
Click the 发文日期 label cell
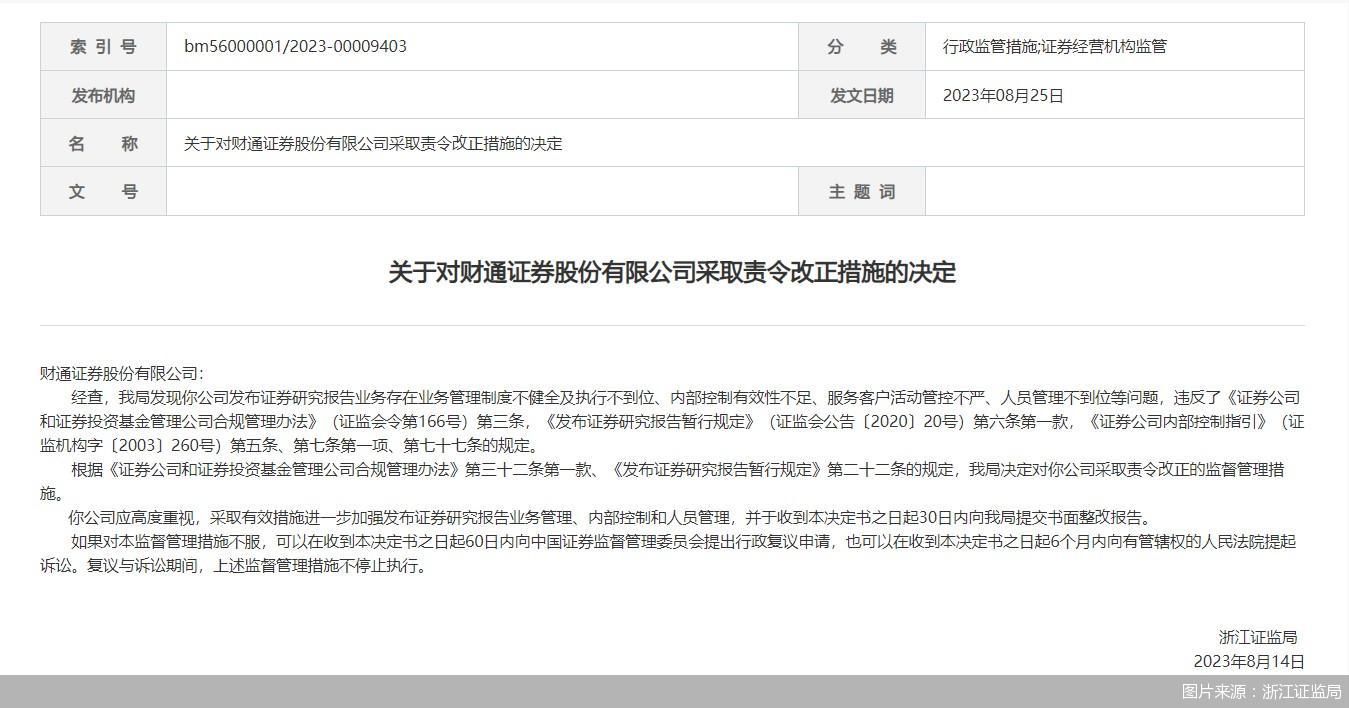[x=862, y=95]
